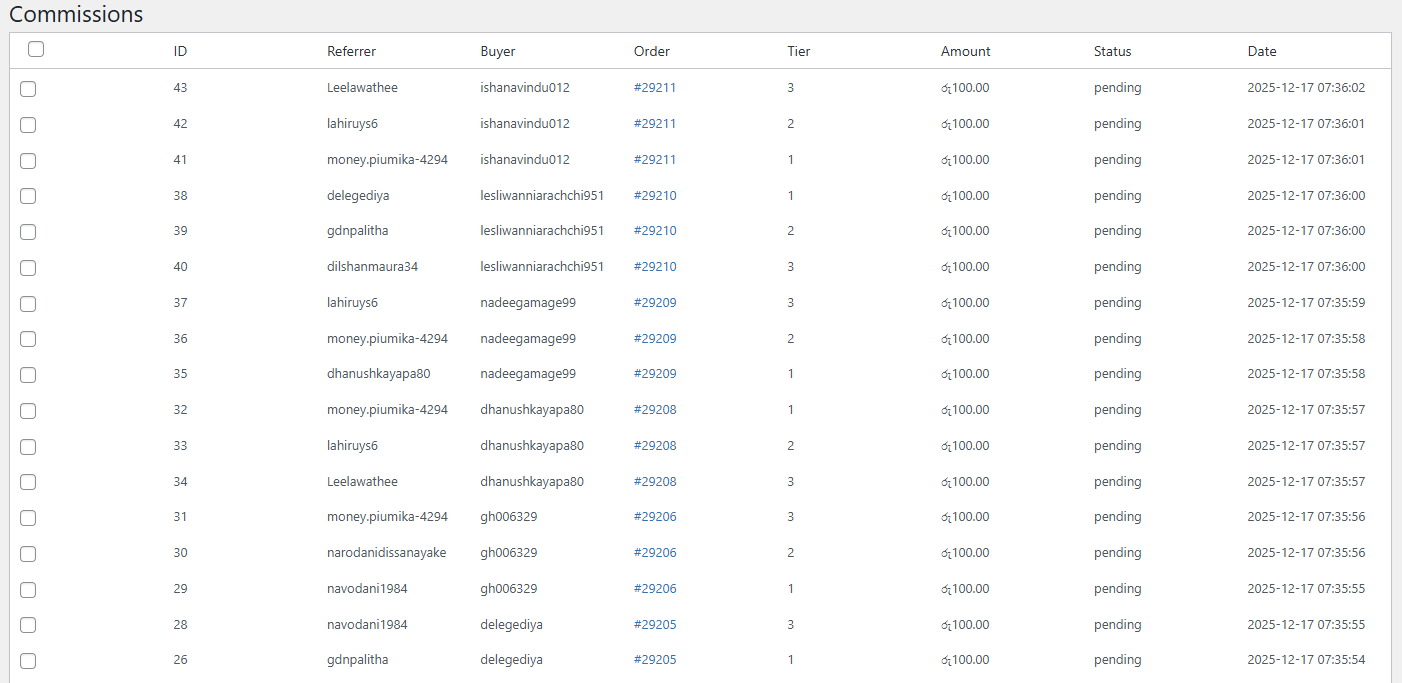Click the Referrer column header
The image size is (1402, 683).
click(351, 51)
